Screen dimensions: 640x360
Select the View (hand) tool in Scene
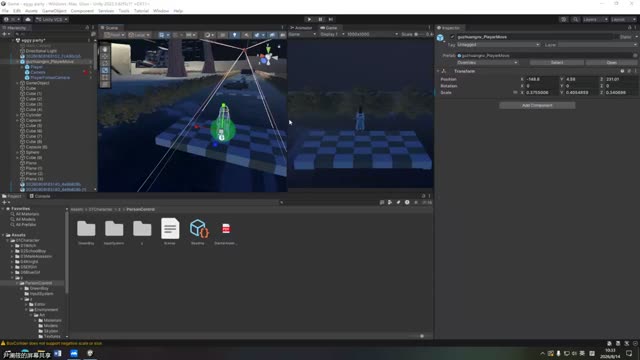105,49
